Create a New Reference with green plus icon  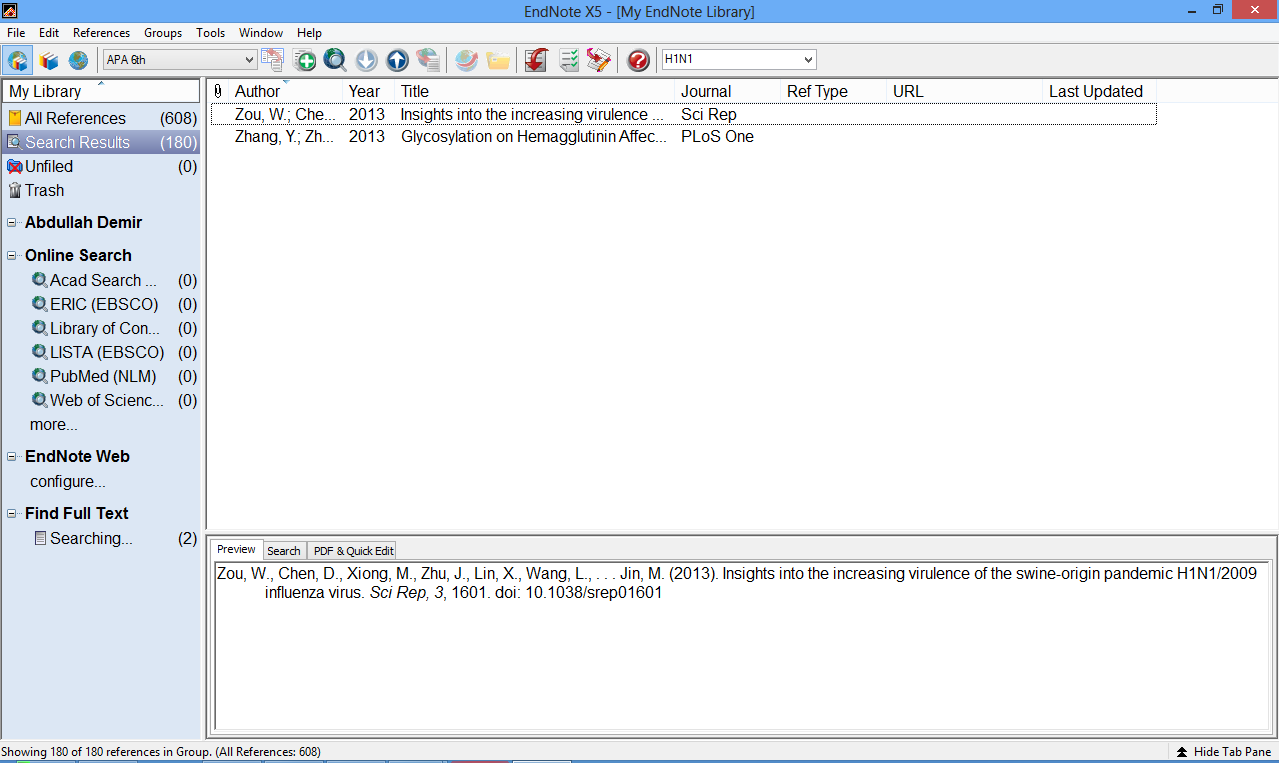pos(304,60)
